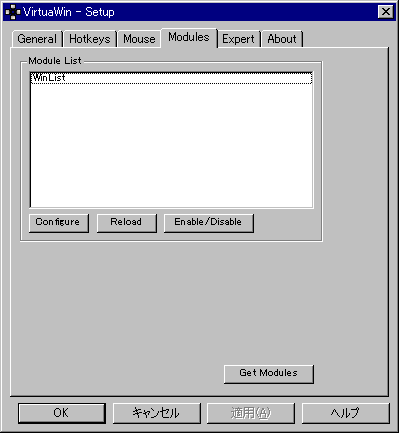Open the Hotkeys tab
The width and height of the screenshot is (399, 433).
tap(90, 39)
